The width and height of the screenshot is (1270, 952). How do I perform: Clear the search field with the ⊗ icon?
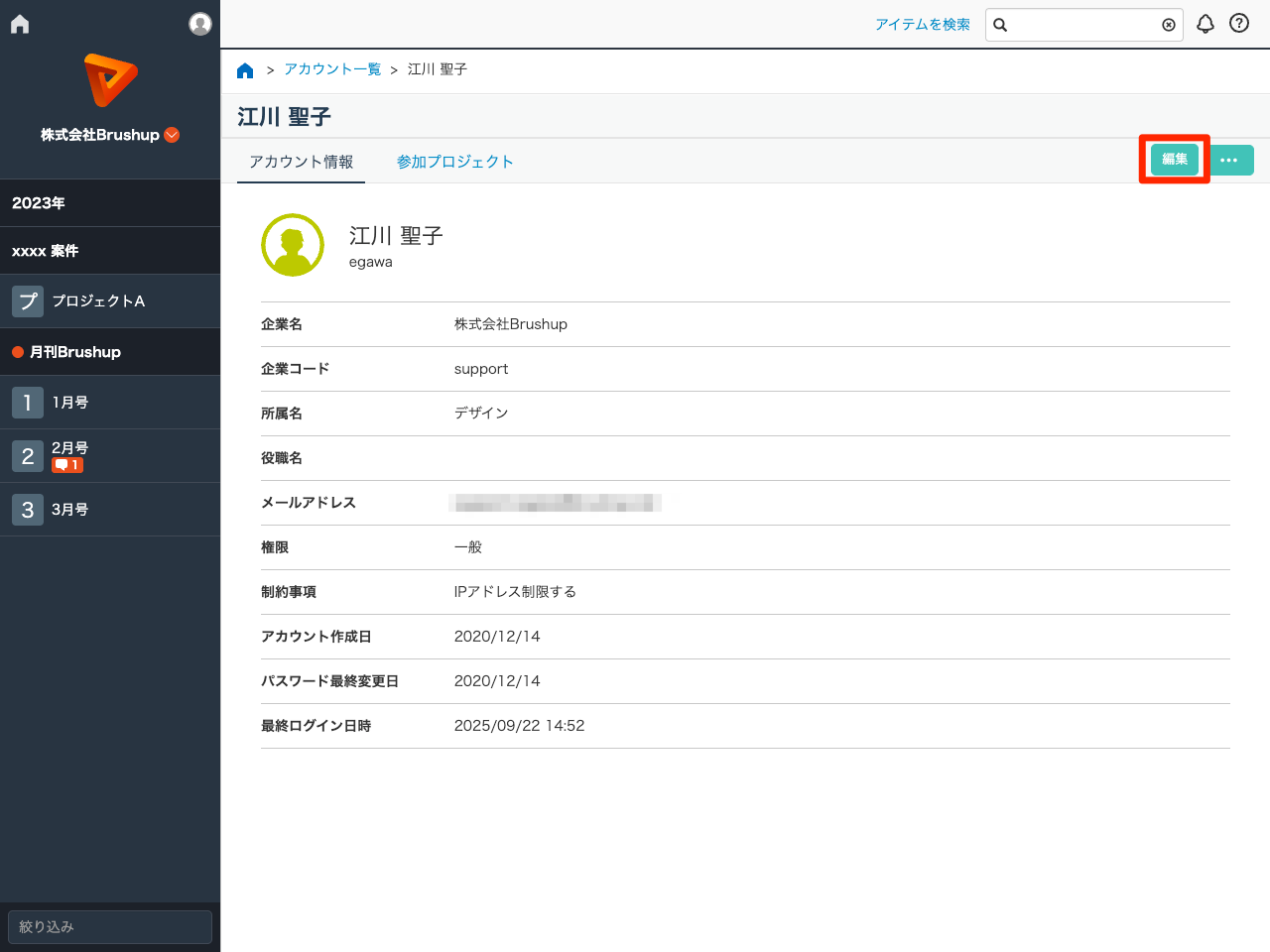(x=1169, y=25)
